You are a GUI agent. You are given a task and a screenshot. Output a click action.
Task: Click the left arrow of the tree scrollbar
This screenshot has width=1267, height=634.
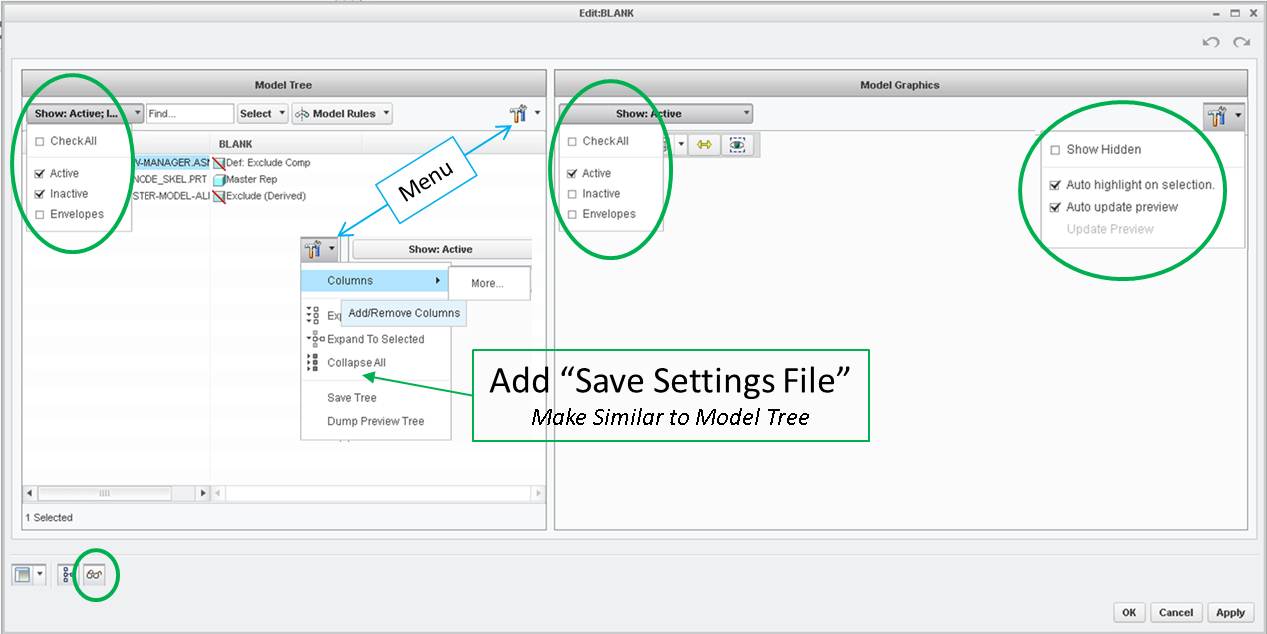pos(29,493)
